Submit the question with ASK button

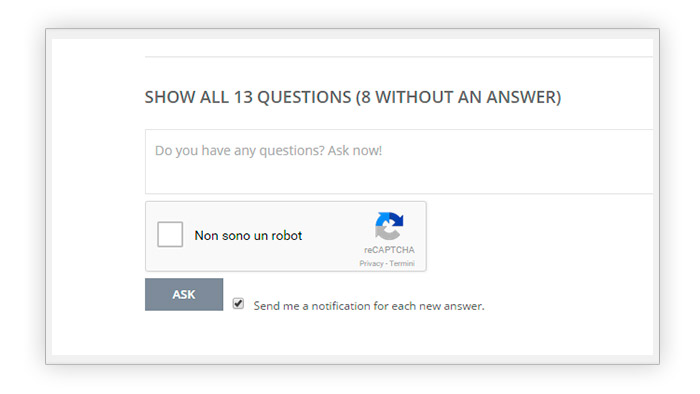[184, 294]
